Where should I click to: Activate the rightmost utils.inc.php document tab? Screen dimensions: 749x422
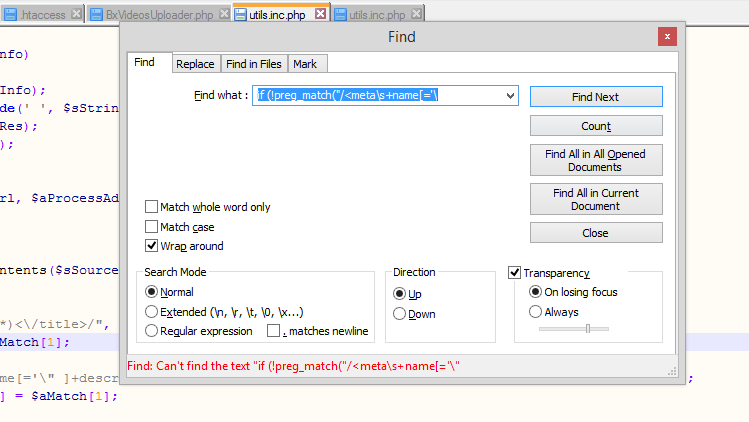pyautogui.click(x=377, y=15)
